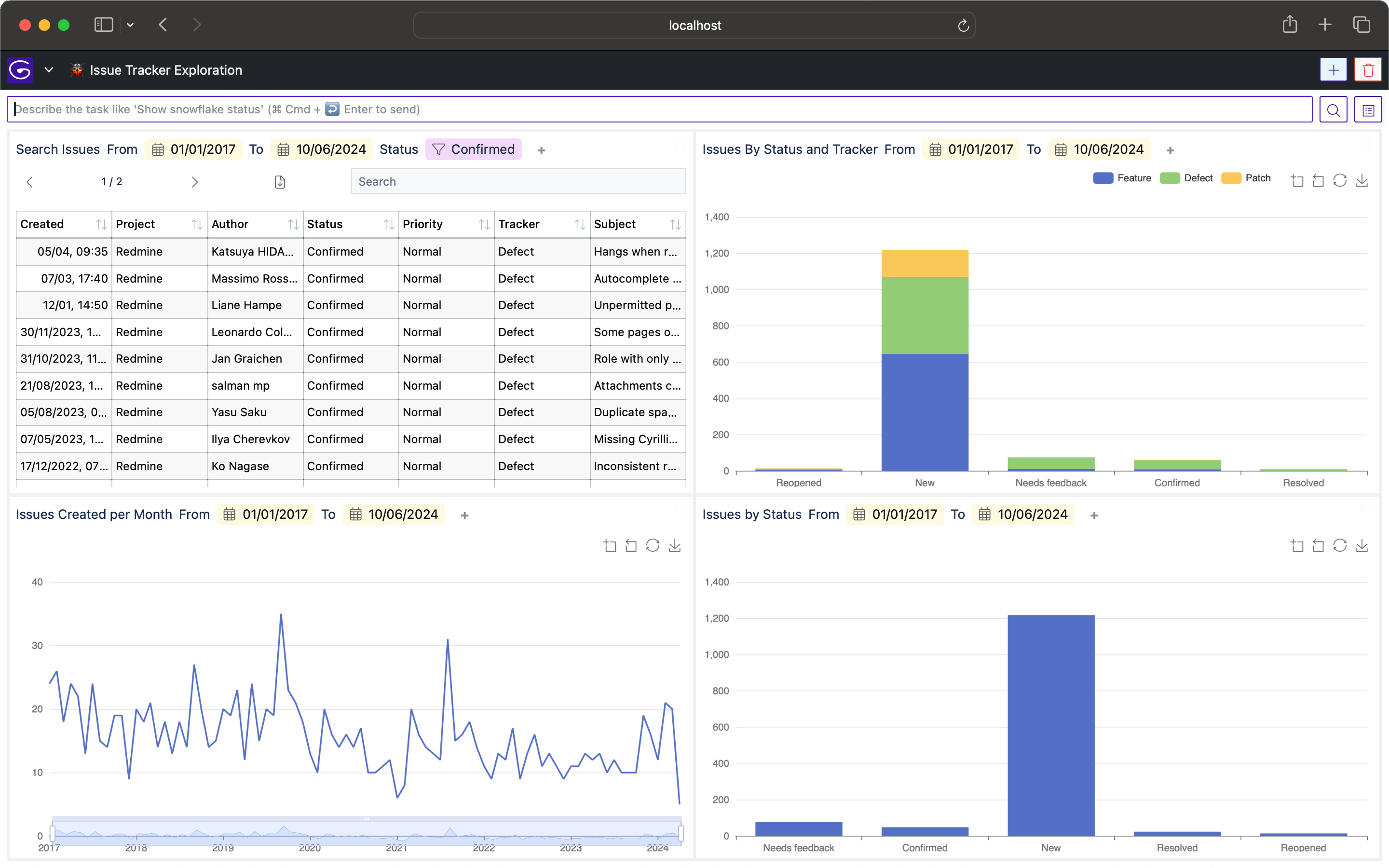Open Issues Created per Month From date

(x=266, y=515)
